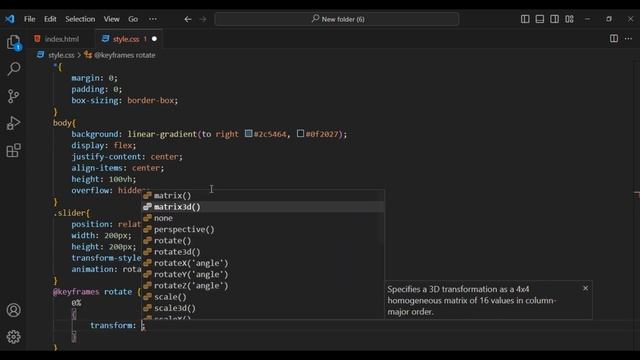Click the 'display: flex;' line
The height and width of the screenshot is (360, 640).
click(x=104, y=145)
